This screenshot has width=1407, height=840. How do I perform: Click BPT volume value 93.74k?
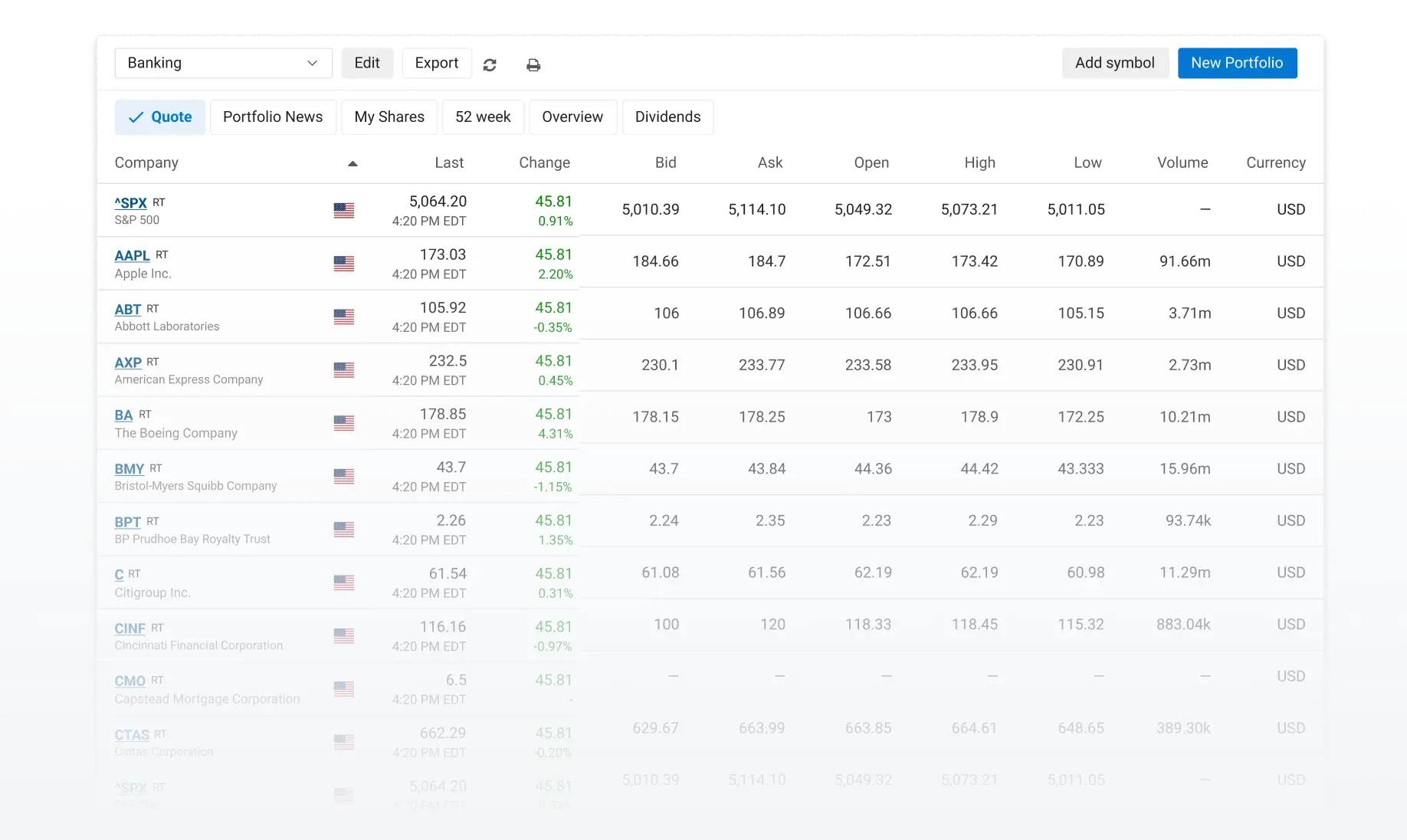[x=1189, y=520]
